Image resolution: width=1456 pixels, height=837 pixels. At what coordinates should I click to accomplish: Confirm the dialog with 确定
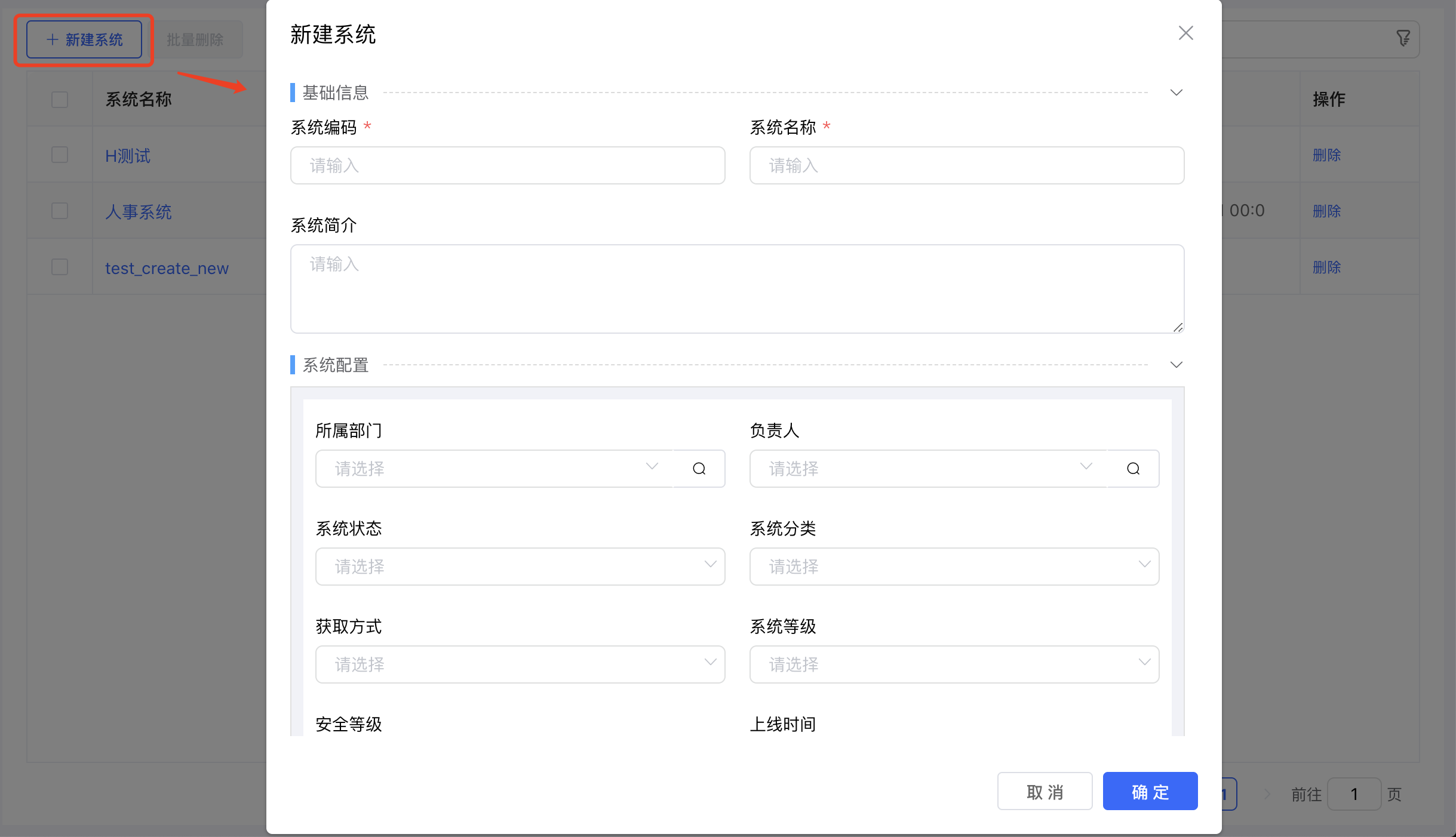point(1149,791)
